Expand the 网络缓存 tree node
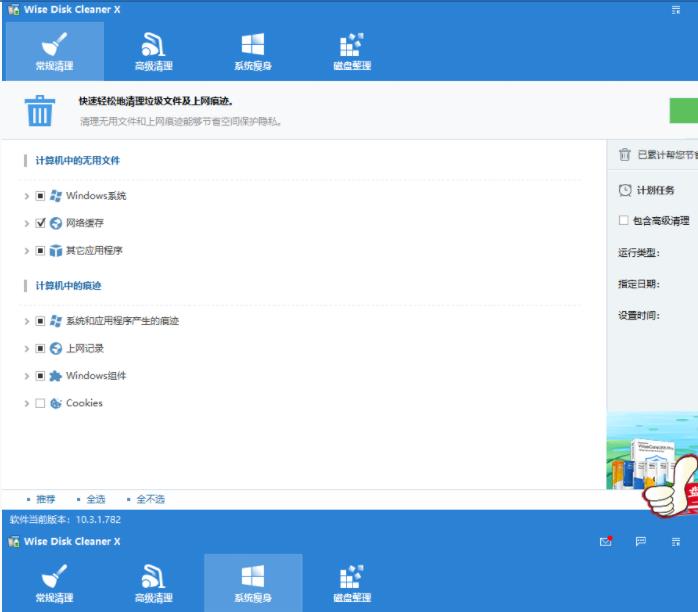 pos(27,223)
